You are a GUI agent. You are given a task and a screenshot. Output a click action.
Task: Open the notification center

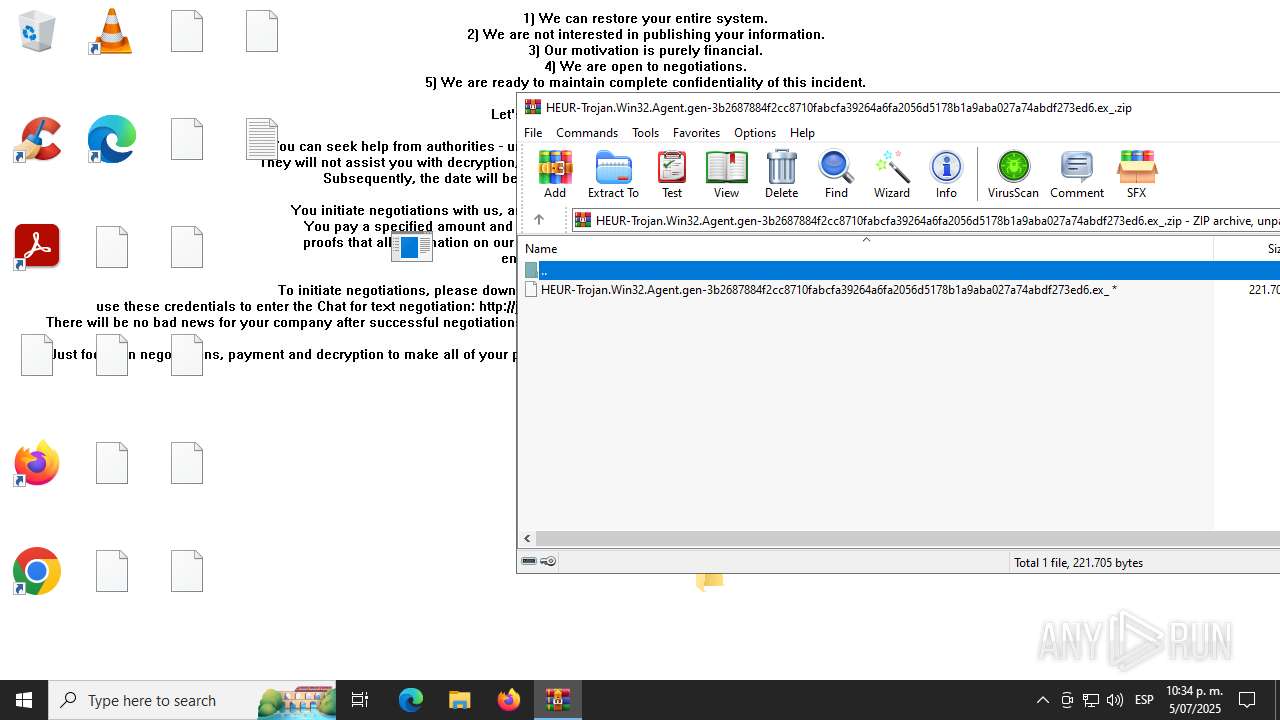1247,700
